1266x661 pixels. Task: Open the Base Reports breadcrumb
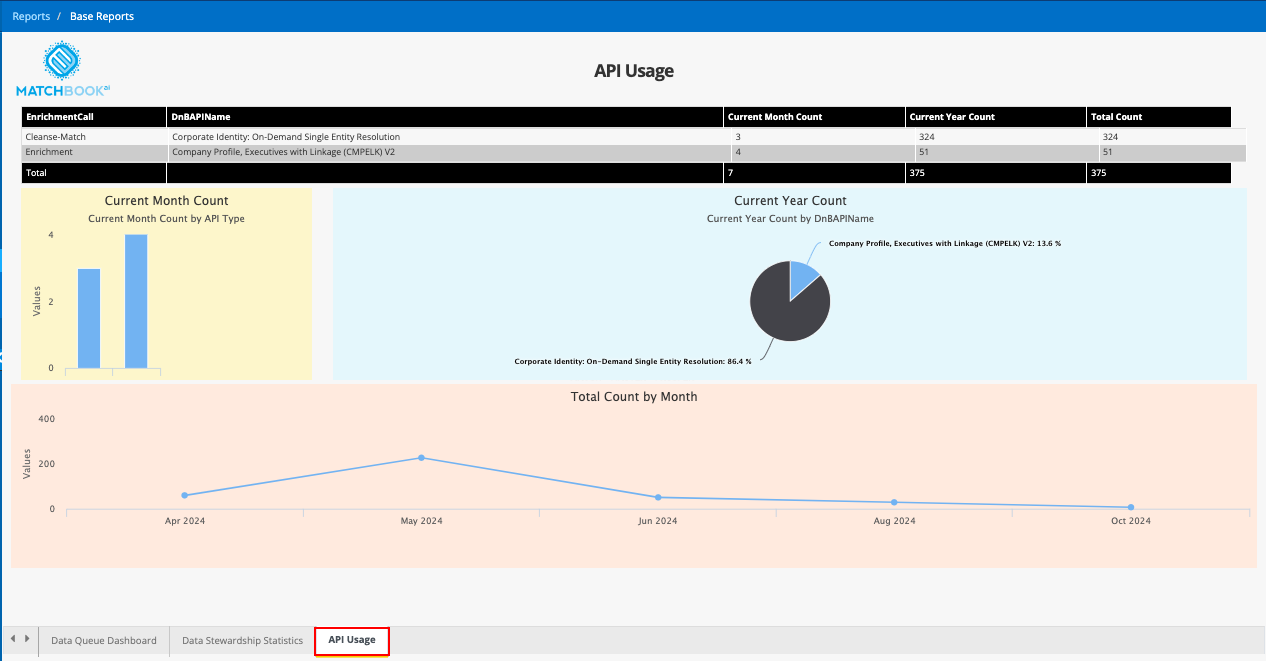point(102,16)
